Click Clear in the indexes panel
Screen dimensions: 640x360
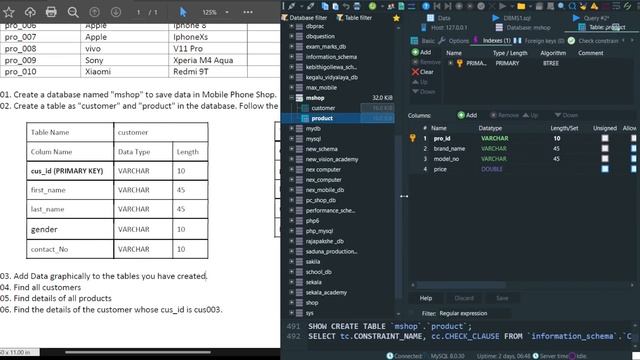pyautogui.click(x=422, y=72)
